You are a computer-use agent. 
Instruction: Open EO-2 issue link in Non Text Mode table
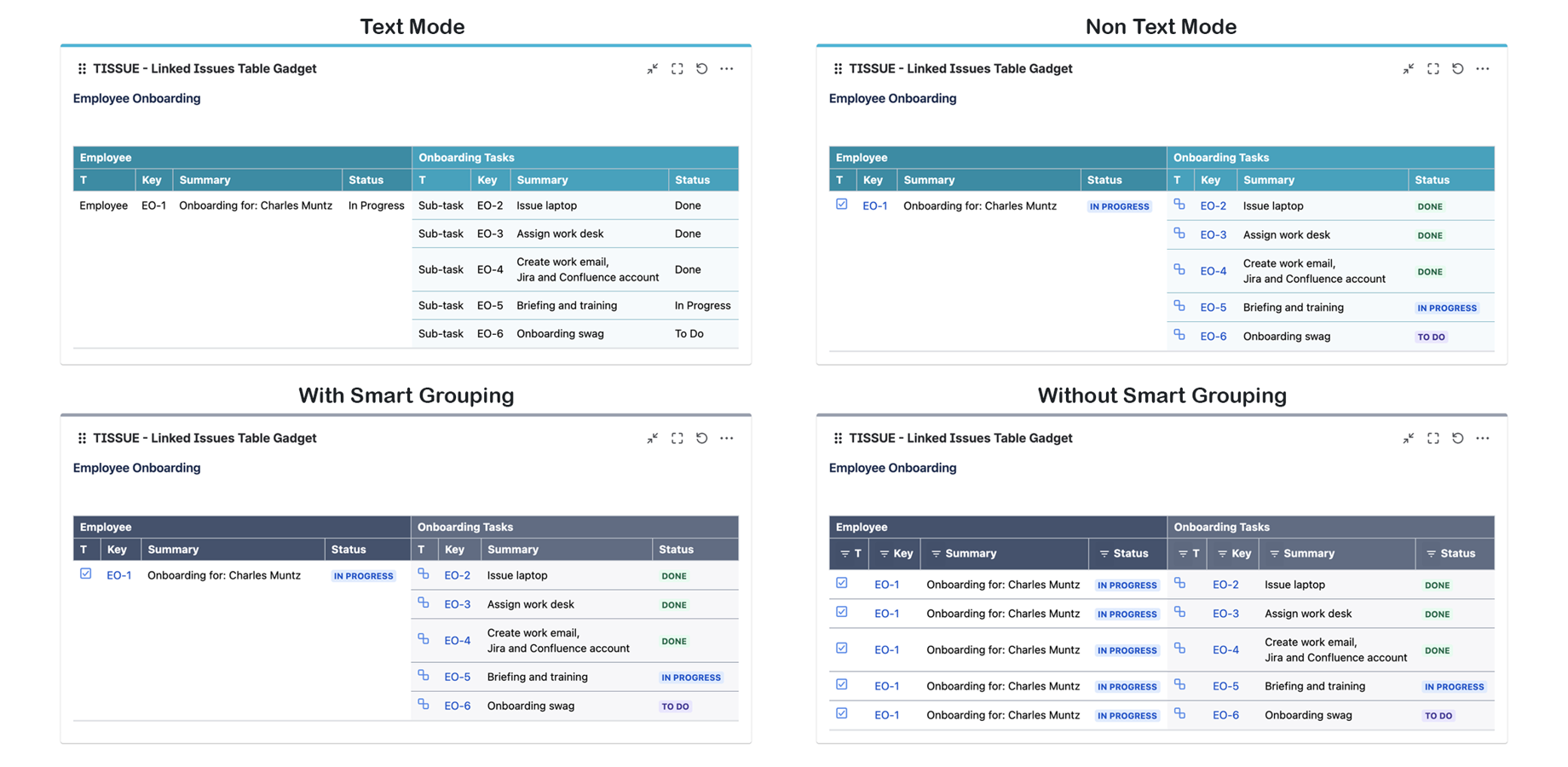point(1213,206)
